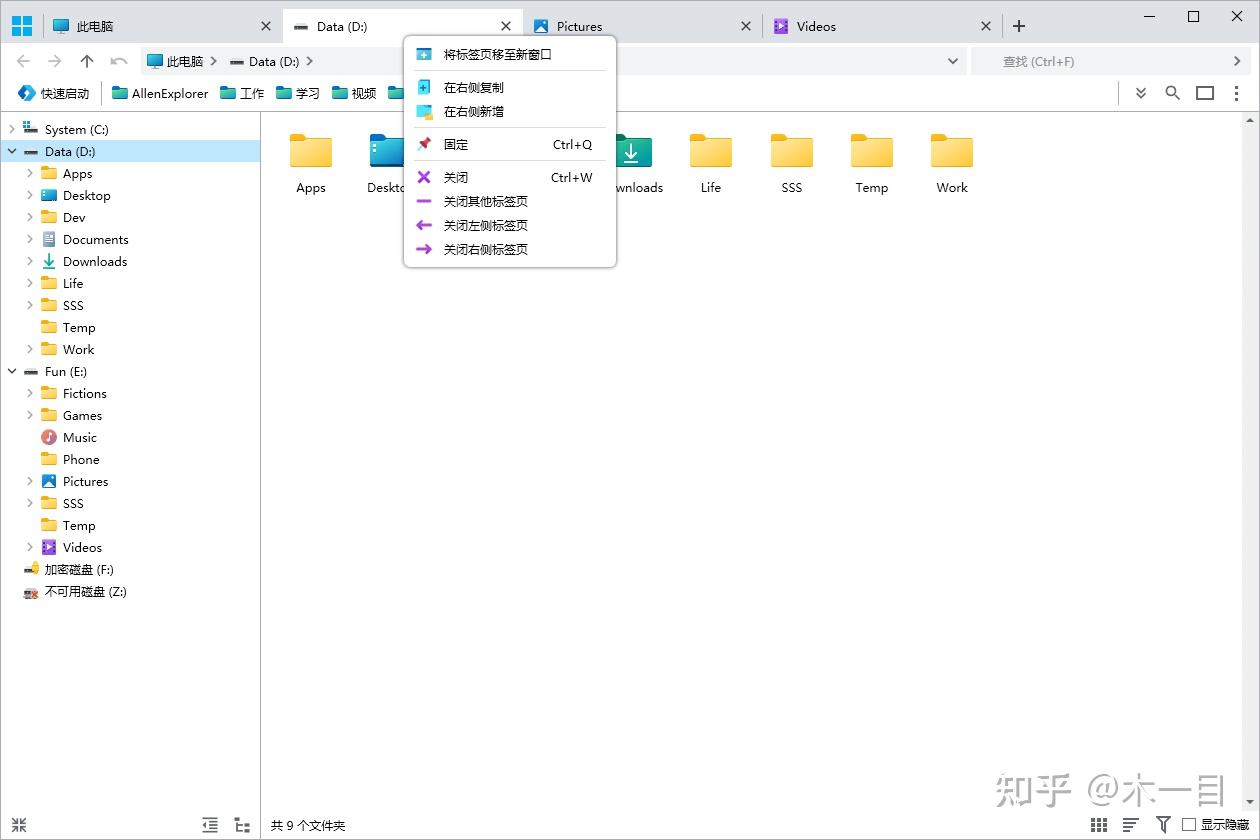Choose 关闭其他标签页 in context menu

tap(485, 201)
